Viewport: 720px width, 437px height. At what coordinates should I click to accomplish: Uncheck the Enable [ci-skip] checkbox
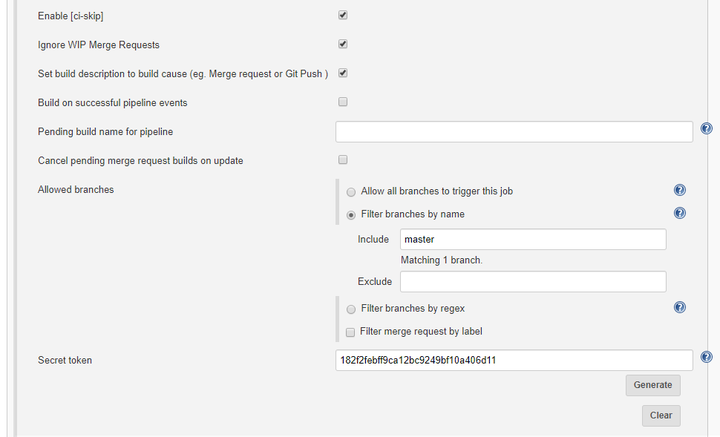click(343, 16)
